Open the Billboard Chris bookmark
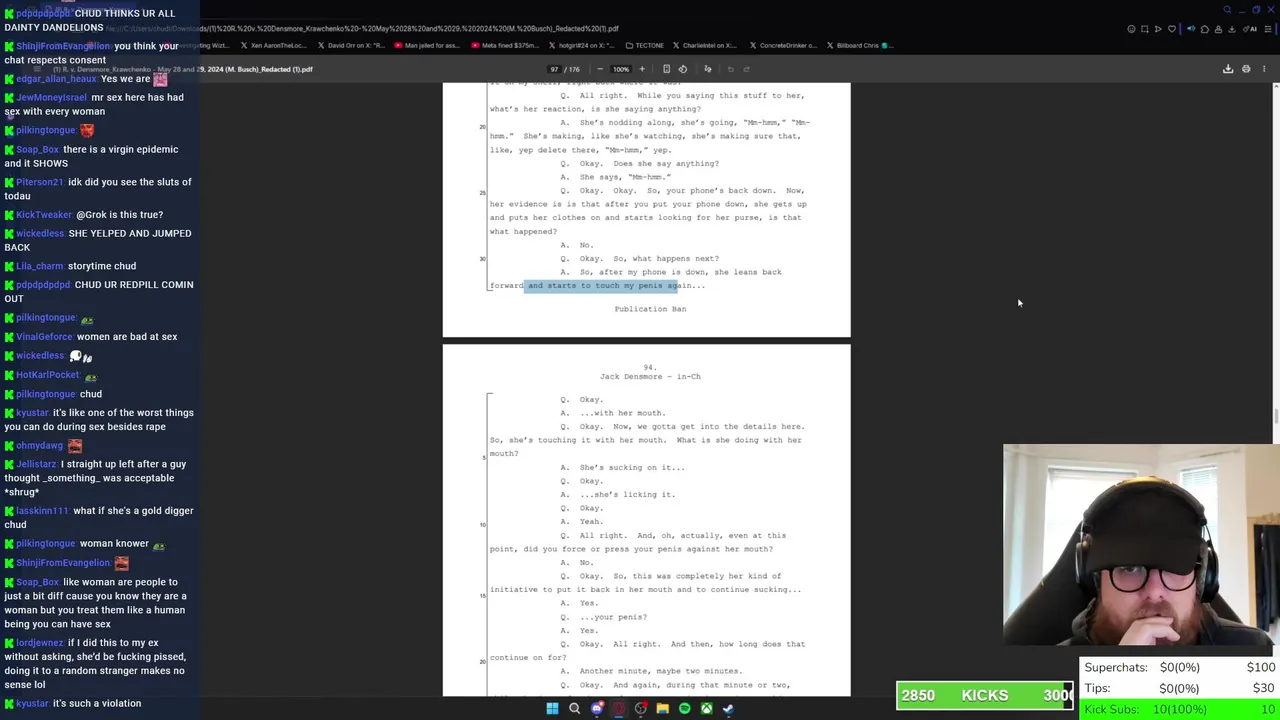 coord(862,45)
